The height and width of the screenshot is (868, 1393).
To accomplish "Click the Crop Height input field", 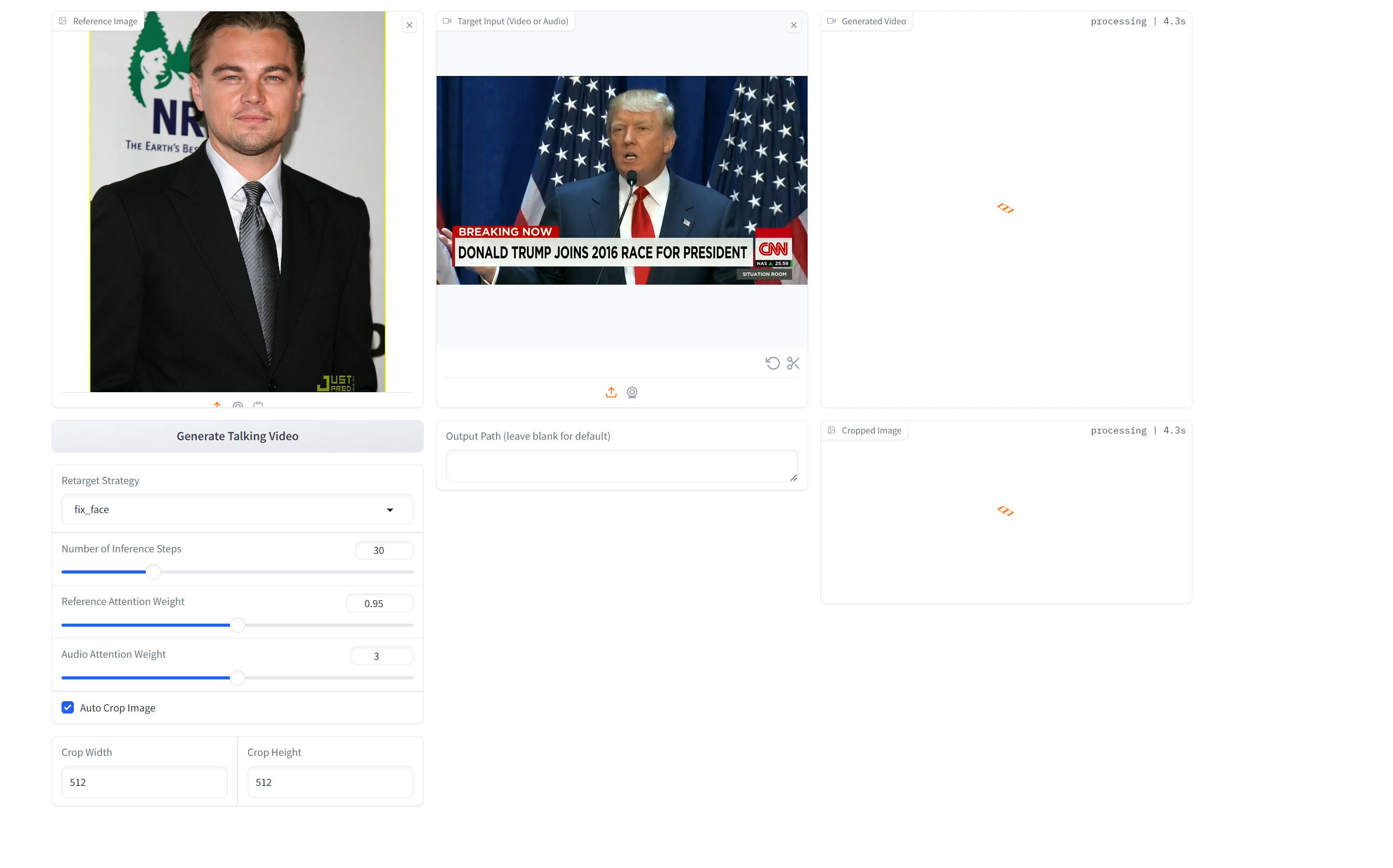I will (x=330, y=782).
